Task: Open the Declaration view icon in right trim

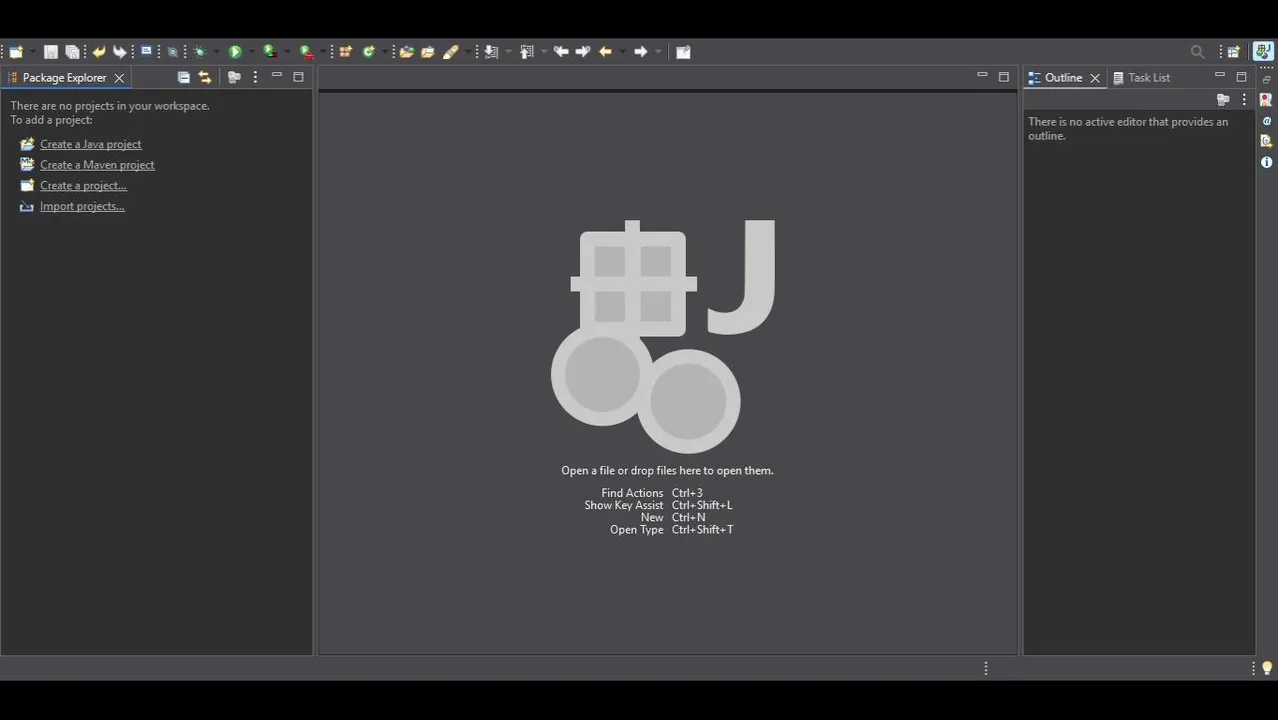Action: (x=1266, y=141)
